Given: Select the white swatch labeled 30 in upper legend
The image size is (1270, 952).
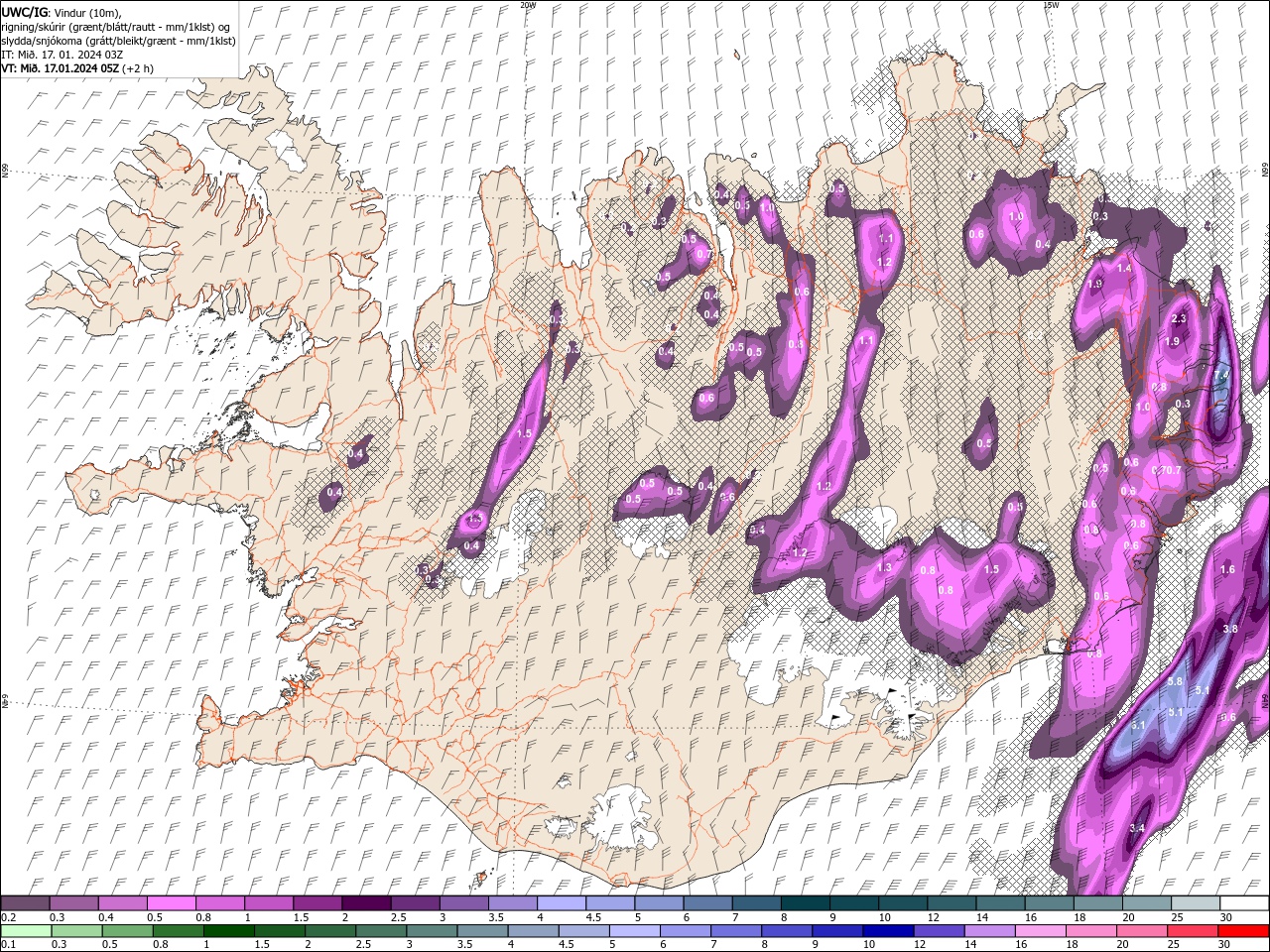Looking at the screenshot, I should (1244, 903).
